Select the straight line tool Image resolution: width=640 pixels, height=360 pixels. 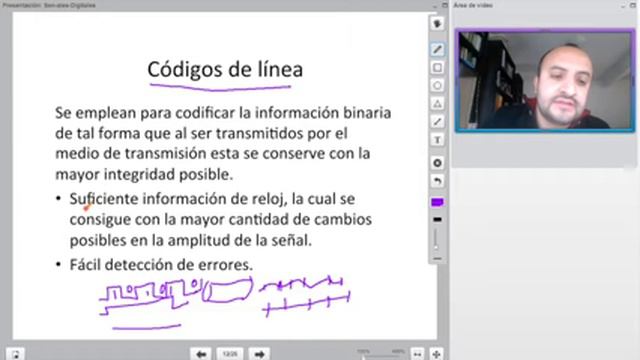click(437, 121)
